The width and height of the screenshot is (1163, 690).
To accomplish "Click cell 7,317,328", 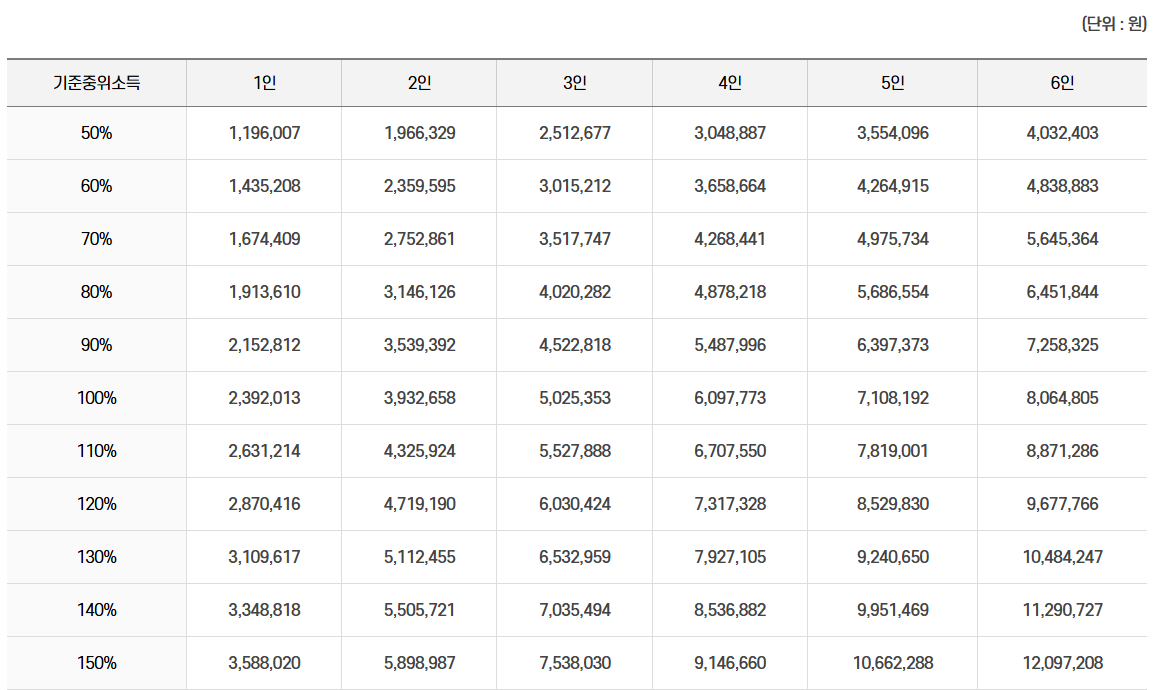I will tap(730, 504).
